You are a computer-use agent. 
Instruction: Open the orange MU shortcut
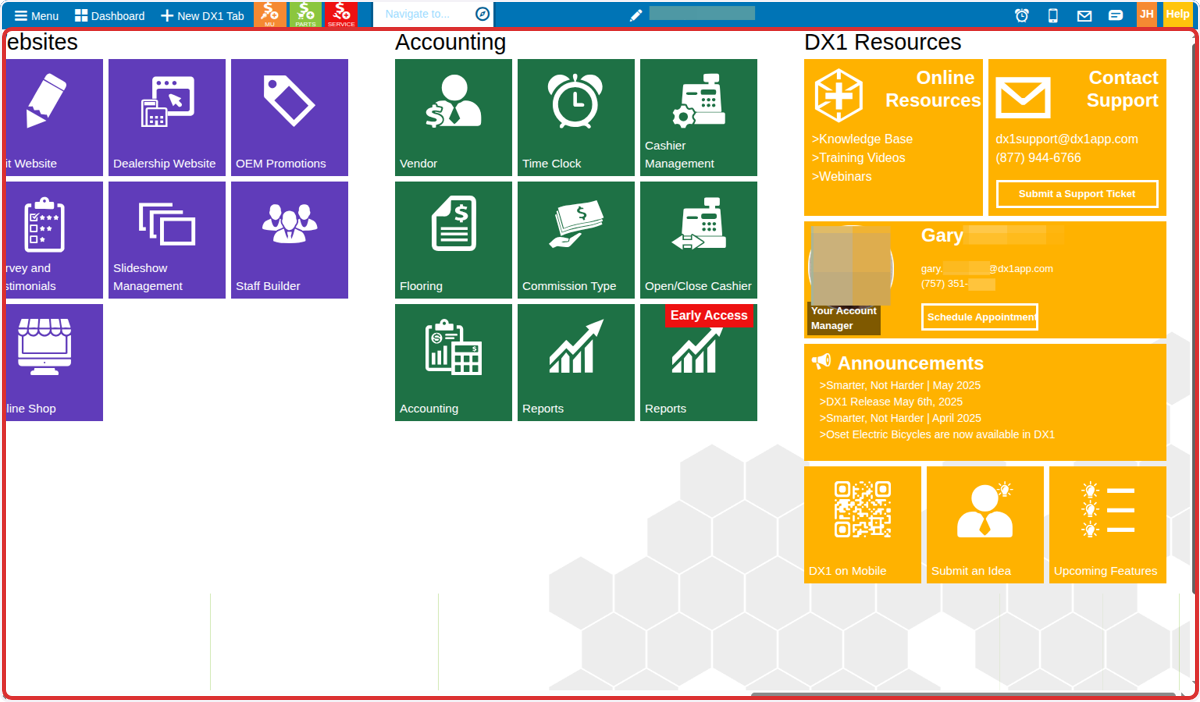pyautogui.click(x=270, y=15)
